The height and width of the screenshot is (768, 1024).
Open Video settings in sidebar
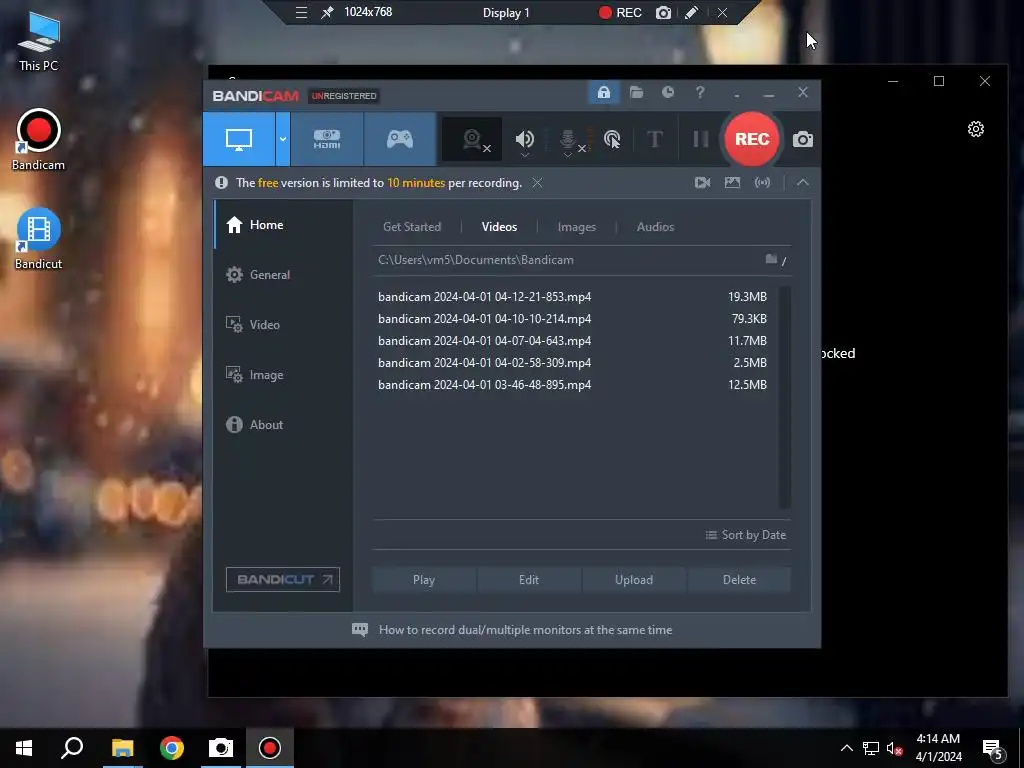click(283, 325)
